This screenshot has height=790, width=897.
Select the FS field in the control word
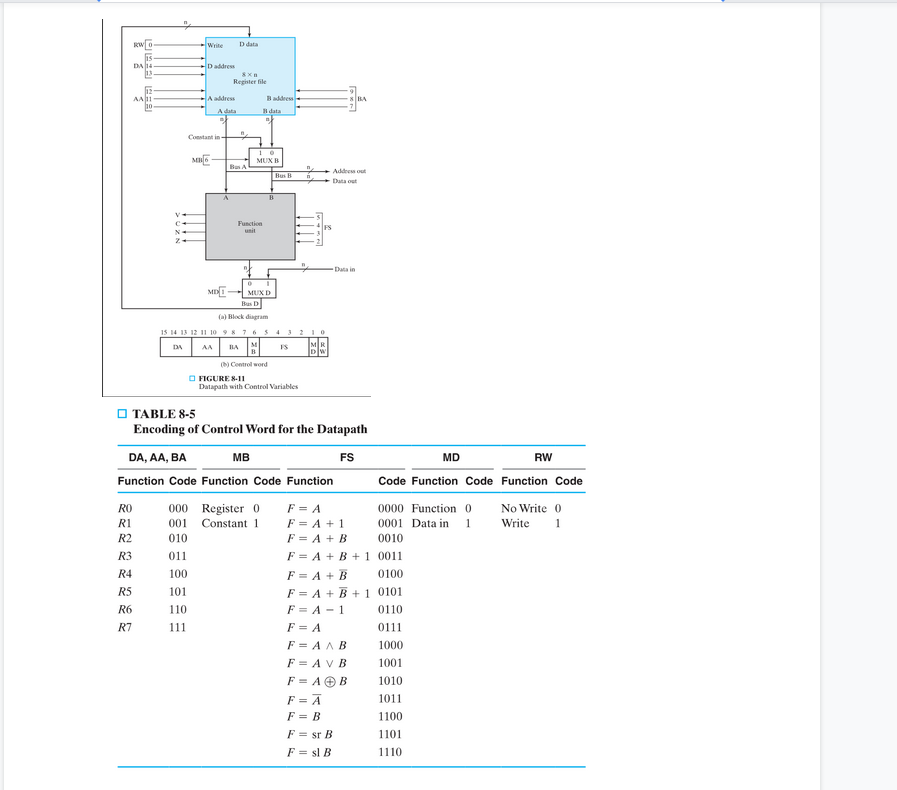click(x=283, y=347)
